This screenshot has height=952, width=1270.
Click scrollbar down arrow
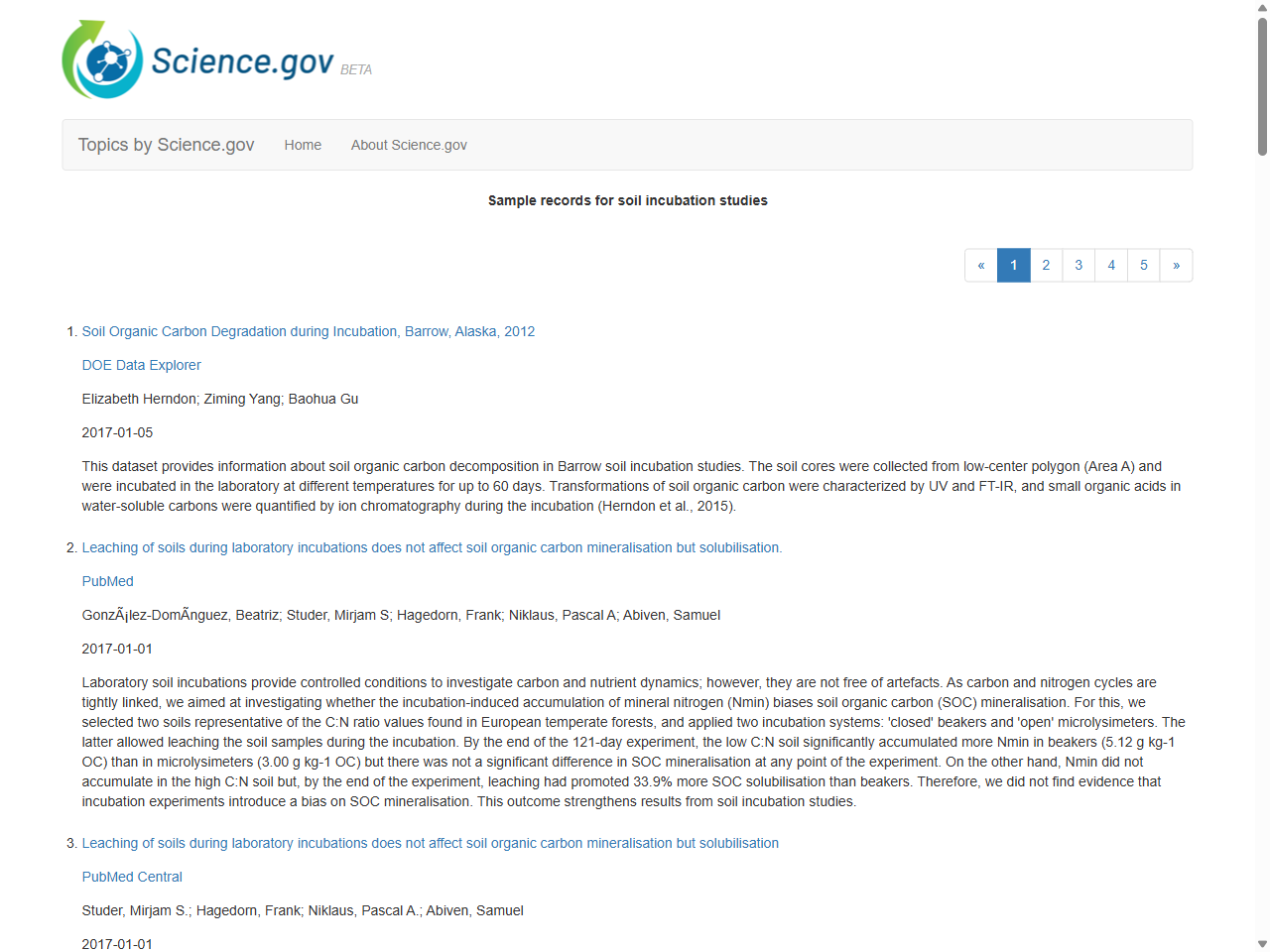coord(1262,944)
